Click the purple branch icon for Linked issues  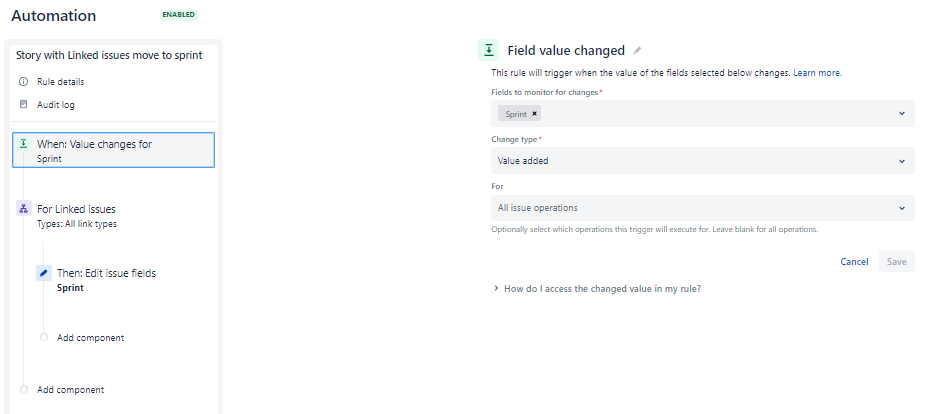(x=24, y=209)
